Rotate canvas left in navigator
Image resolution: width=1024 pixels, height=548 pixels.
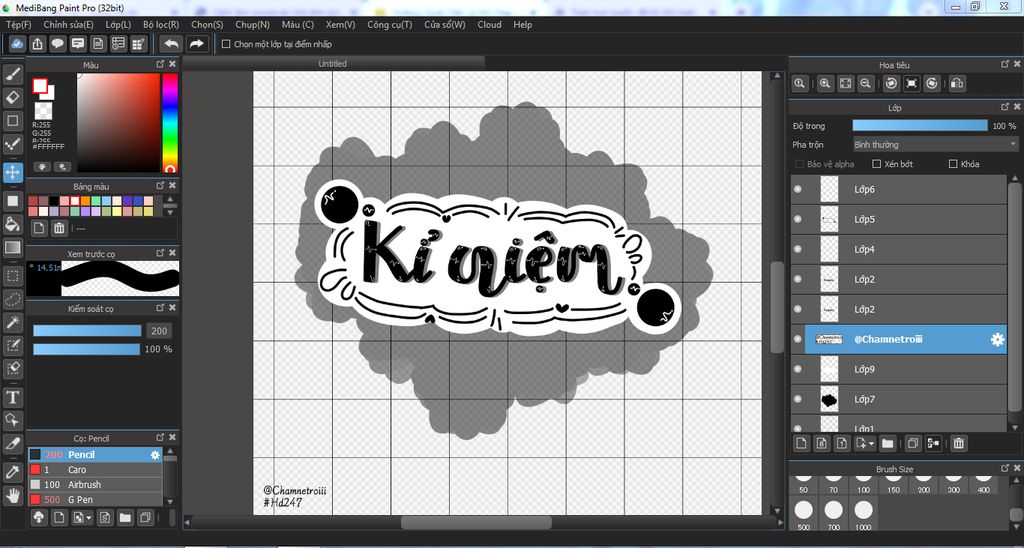(892, 83)
